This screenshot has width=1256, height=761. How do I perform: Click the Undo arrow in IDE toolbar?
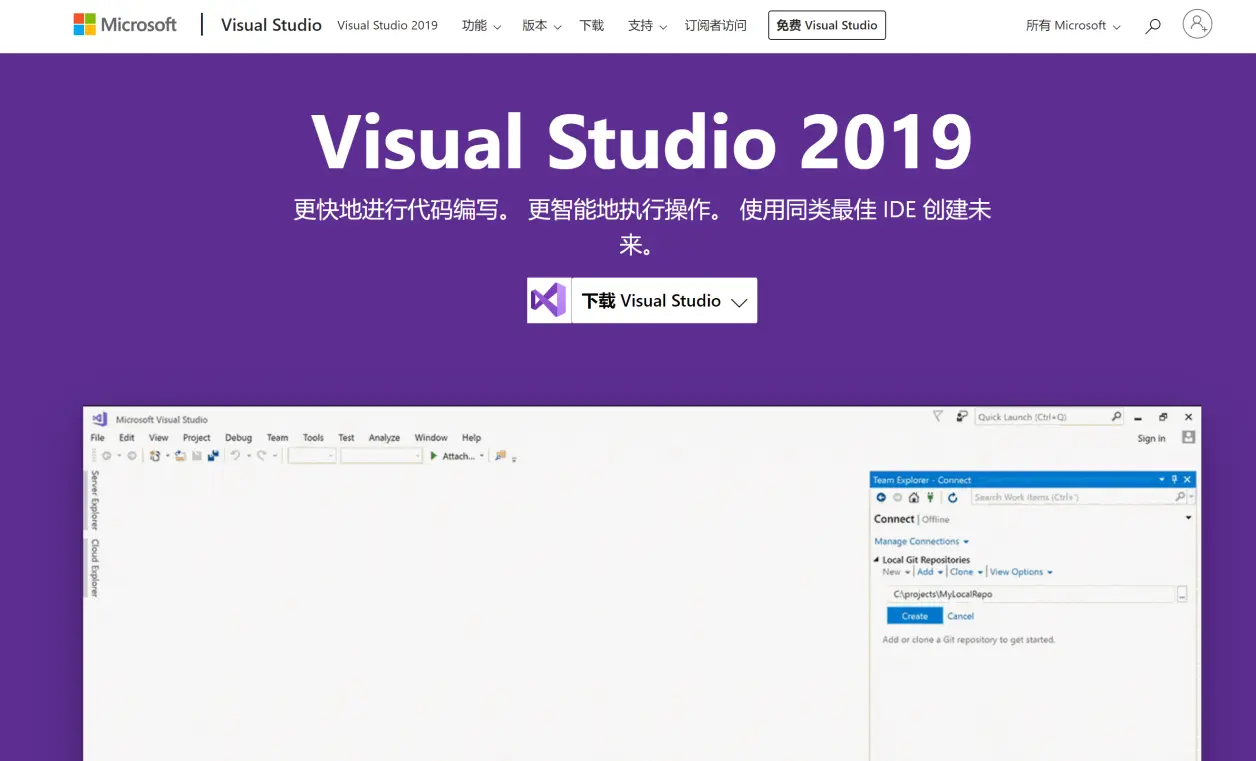click(235, 455)
